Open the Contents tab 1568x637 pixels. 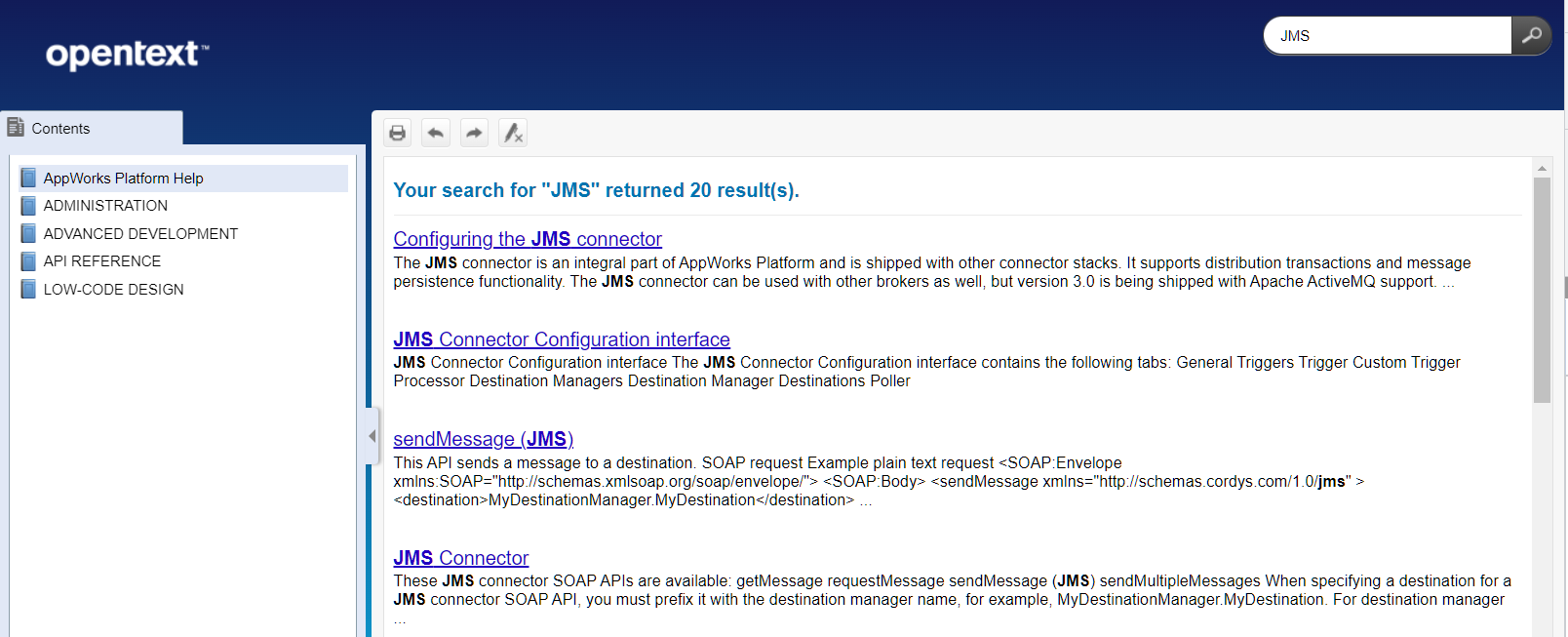(x=60, y=129)
